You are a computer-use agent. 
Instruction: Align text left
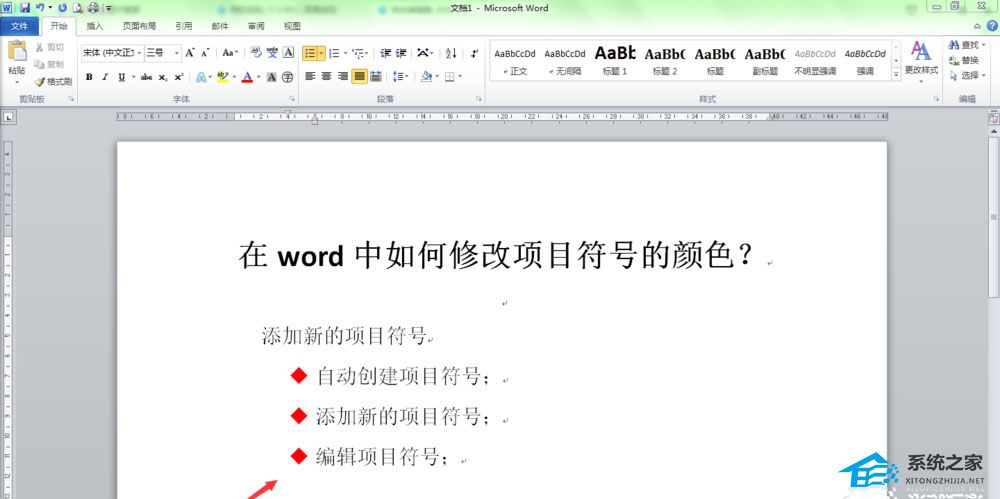click(x=311, y=77)
